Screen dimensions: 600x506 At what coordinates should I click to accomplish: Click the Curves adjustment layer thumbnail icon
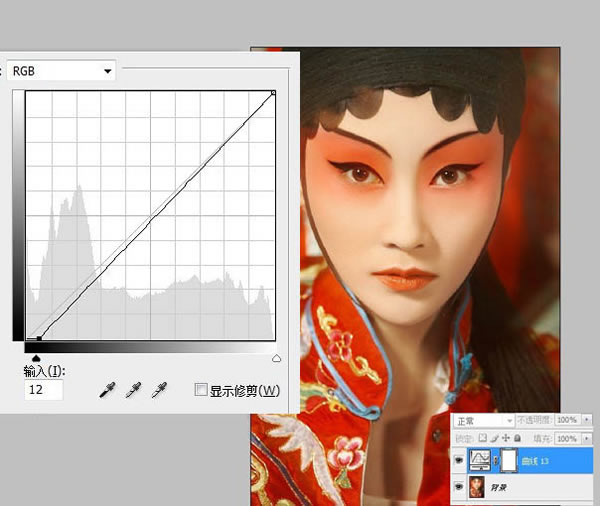pyautogui.click(x=480, y=460)
